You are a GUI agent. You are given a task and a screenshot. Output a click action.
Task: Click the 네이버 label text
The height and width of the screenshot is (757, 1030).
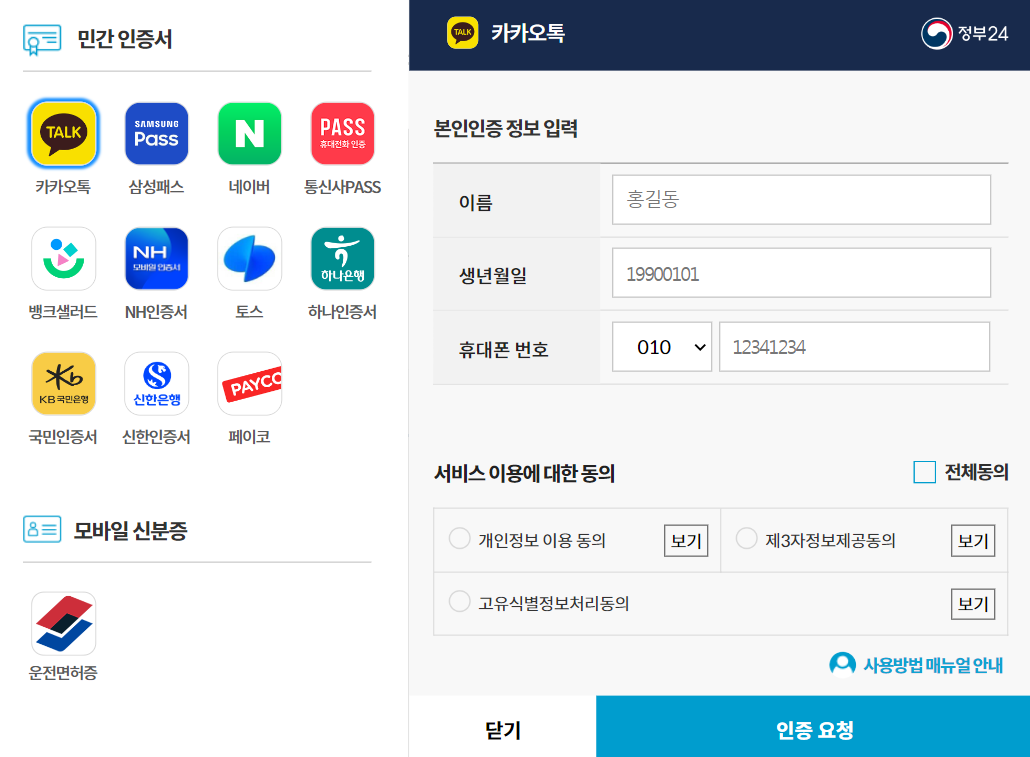[249, 187]
